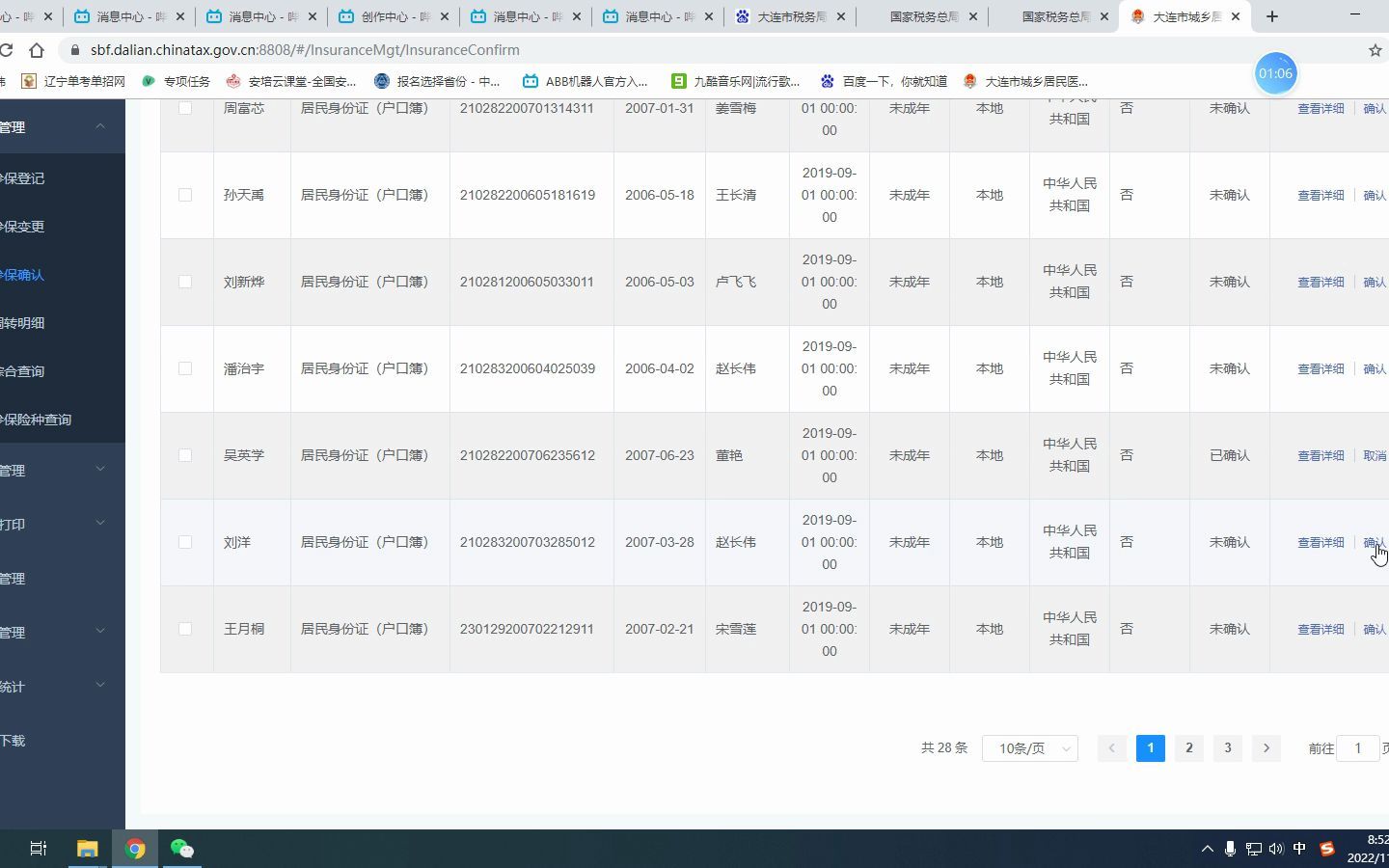1389x868 pixels.
Task: Tick checkbox for 刘洋 row
Action: coord(185,542)
